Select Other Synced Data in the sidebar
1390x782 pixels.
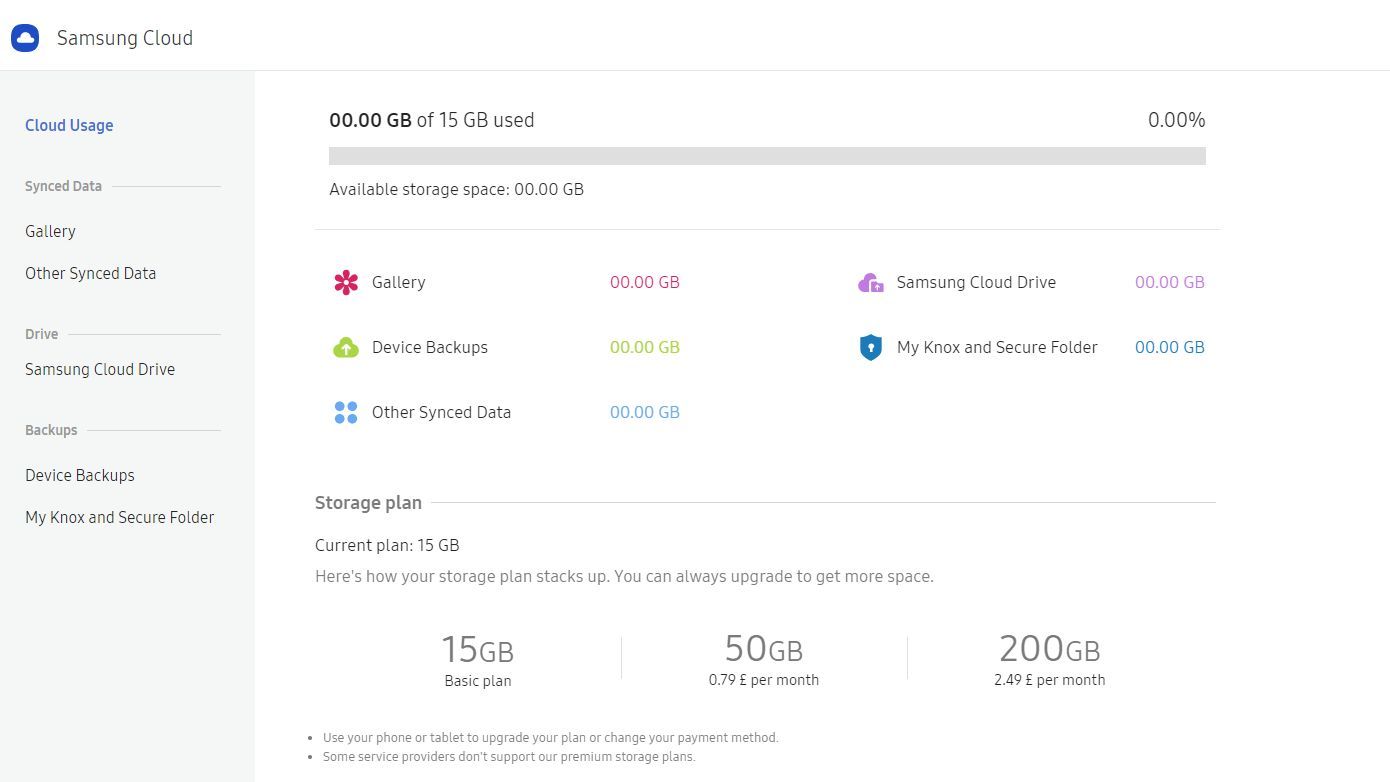pos(90,273)
